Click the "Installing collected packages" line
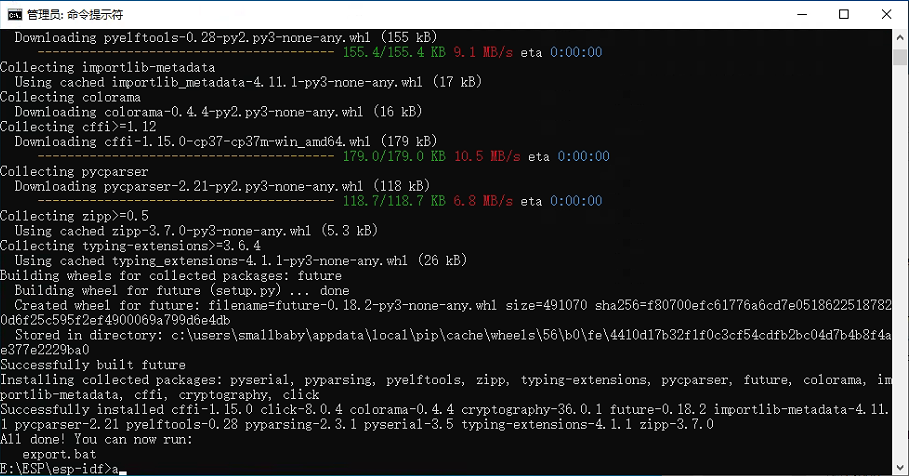The image size is (909, 476). (x=446, y=380)
